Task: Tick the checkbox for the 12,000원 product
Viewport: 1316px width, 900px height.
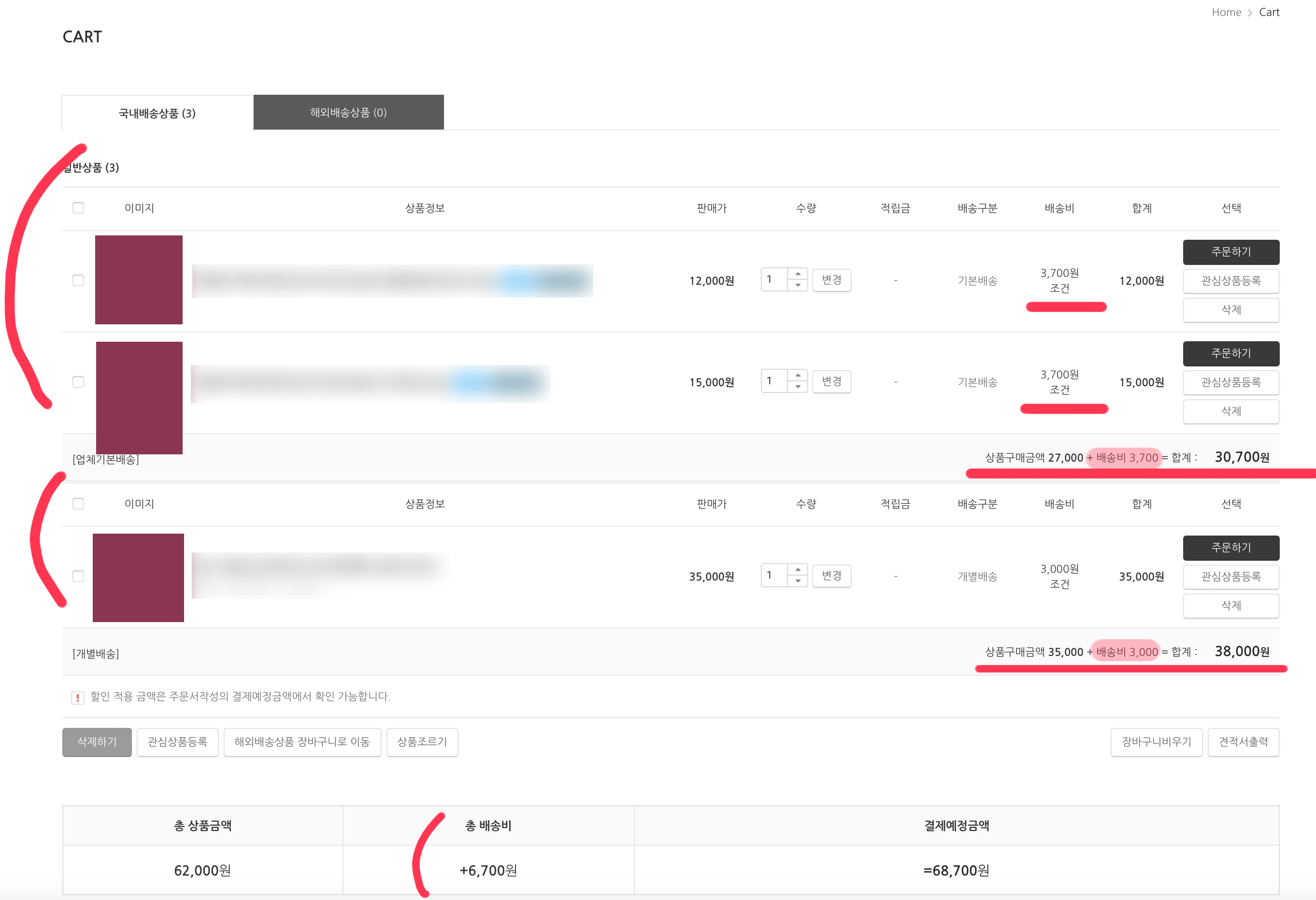Action: tap(78, 280)
